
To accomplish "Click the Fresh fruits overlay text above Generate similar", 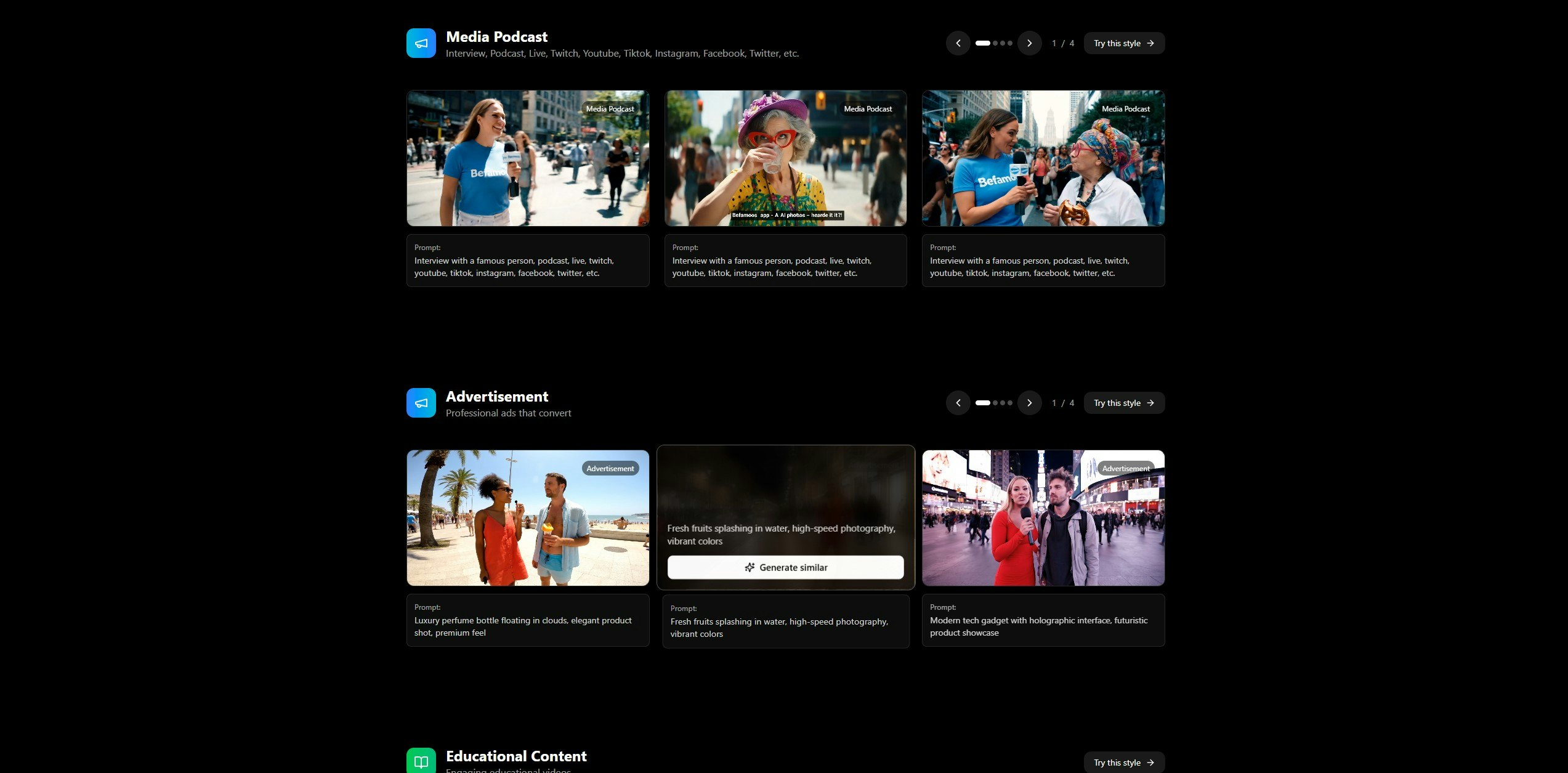I will point(781,535).
